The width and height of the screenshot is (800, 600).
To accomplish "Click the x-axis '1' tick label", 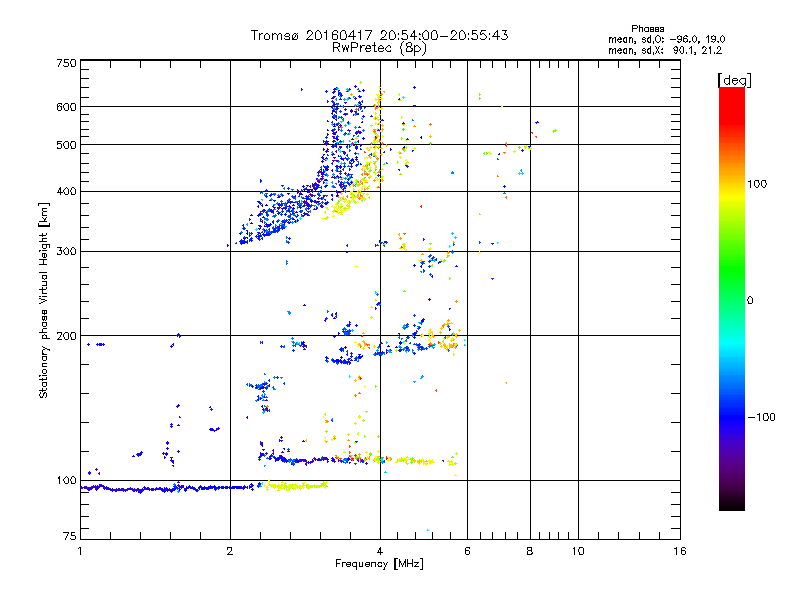I will [x=80, y=551].
